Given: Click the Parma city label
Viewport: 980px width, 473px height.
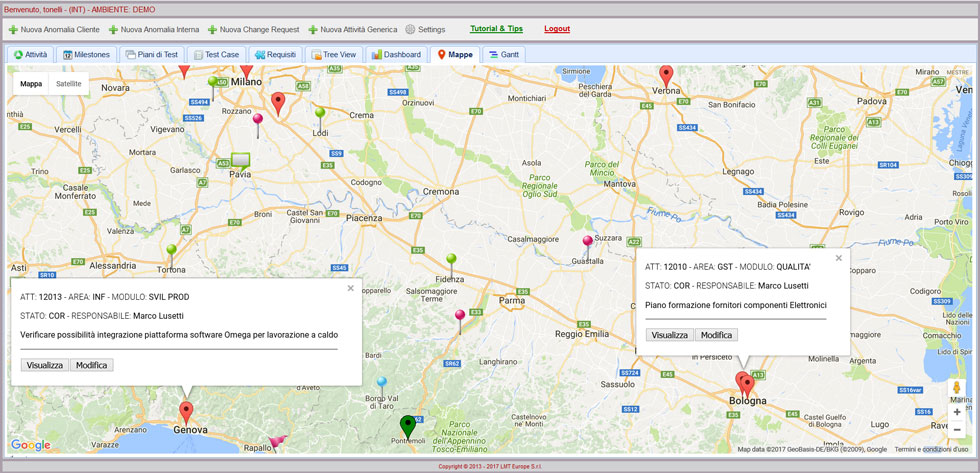Looking at the screenshot, I should [x=511, y=301].
